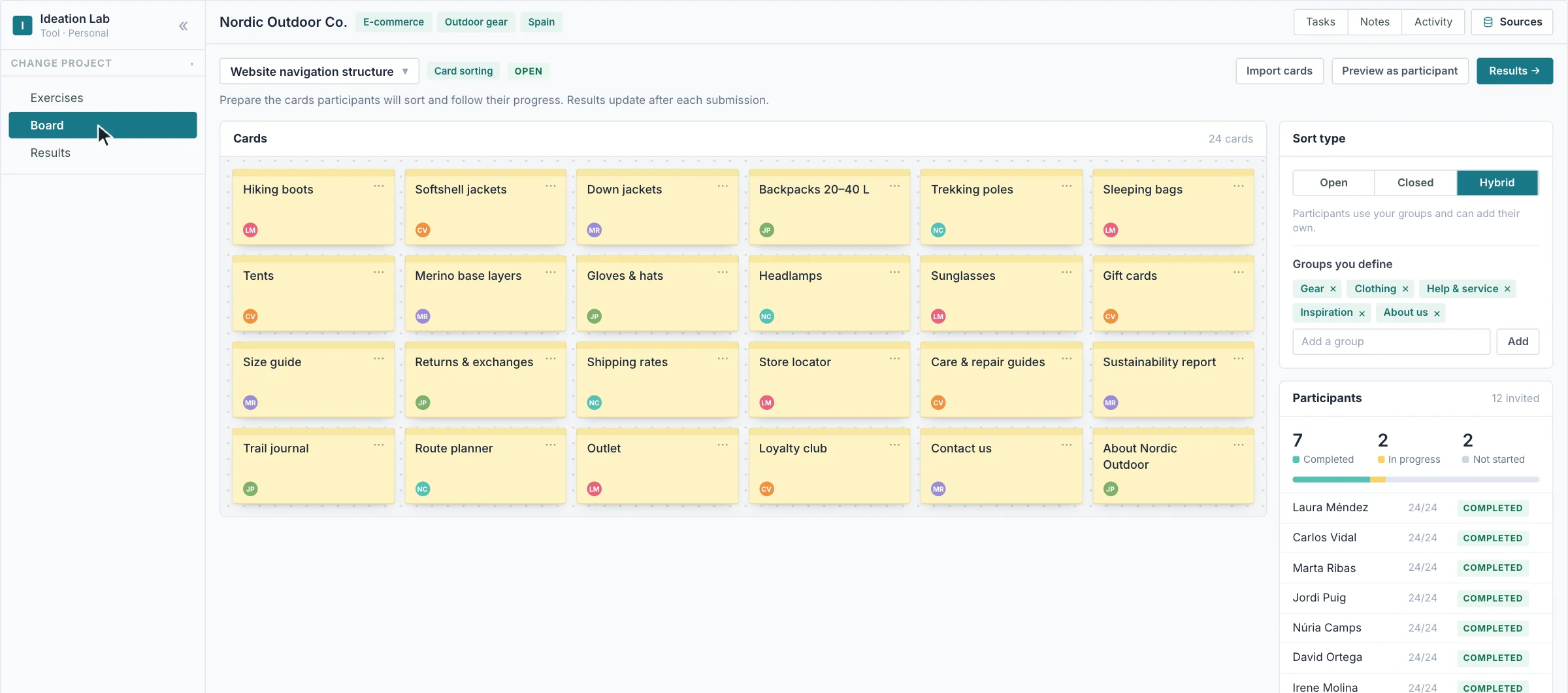Open Results in the sidebar
Screen dimensions: 1568x693
tap(103, 153)
